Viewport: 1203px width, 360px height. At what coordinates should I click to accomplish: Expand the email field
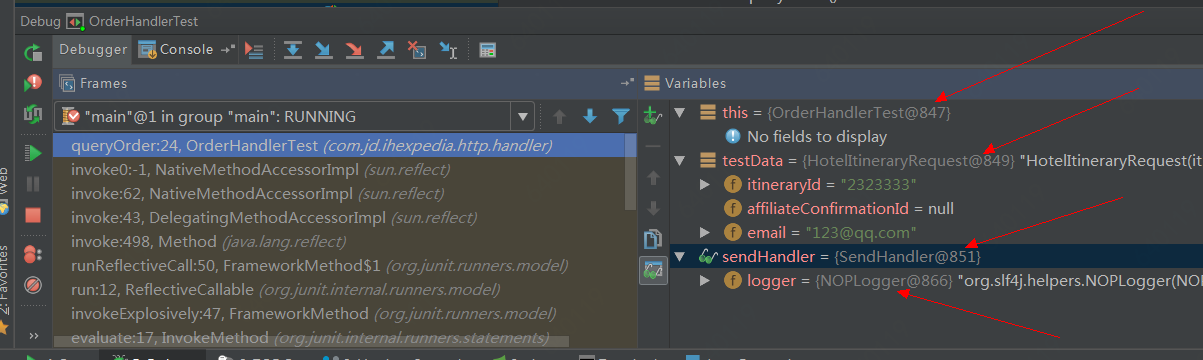705,233
